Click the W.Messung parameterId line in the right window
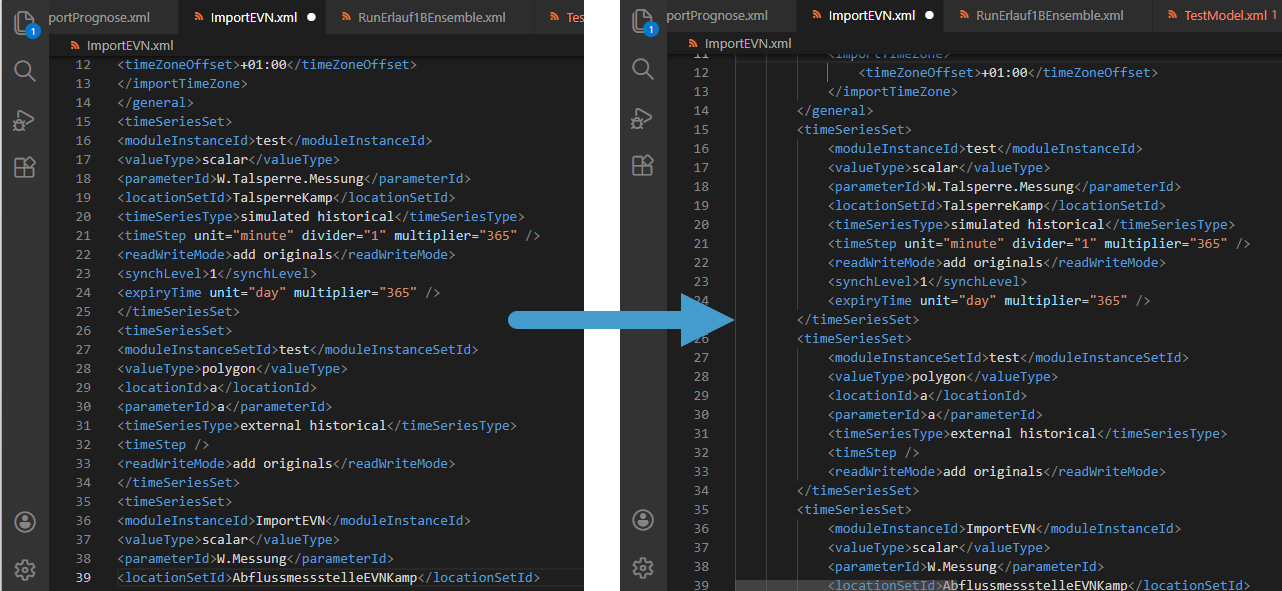The height and width of the screenshot is (591, 1282). tap(966, 566)
